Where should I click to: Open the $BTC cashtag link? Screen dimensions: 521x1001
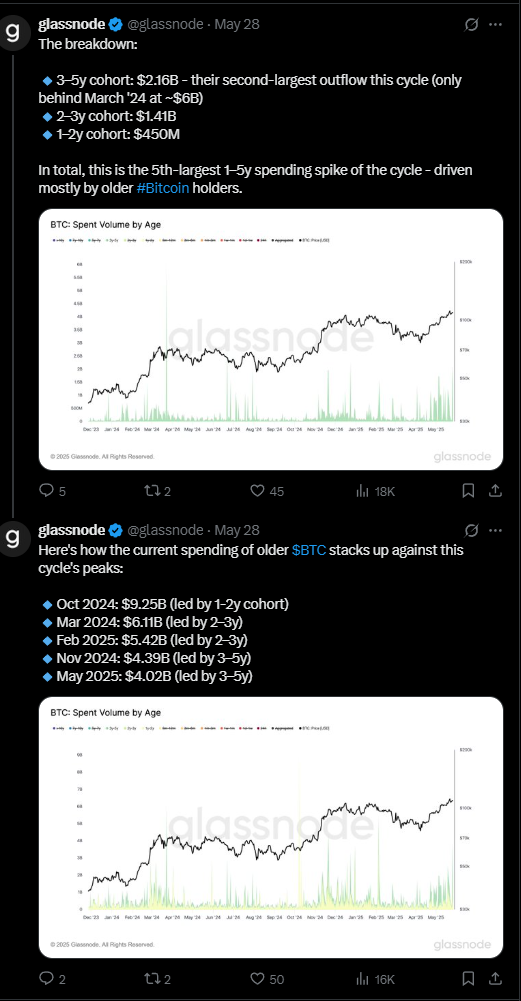coord(309,550)
